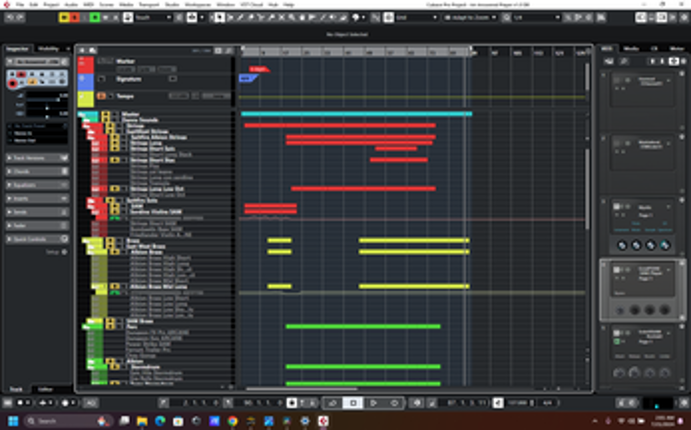Open File Explorer from the taskbar

coord(142,421)
